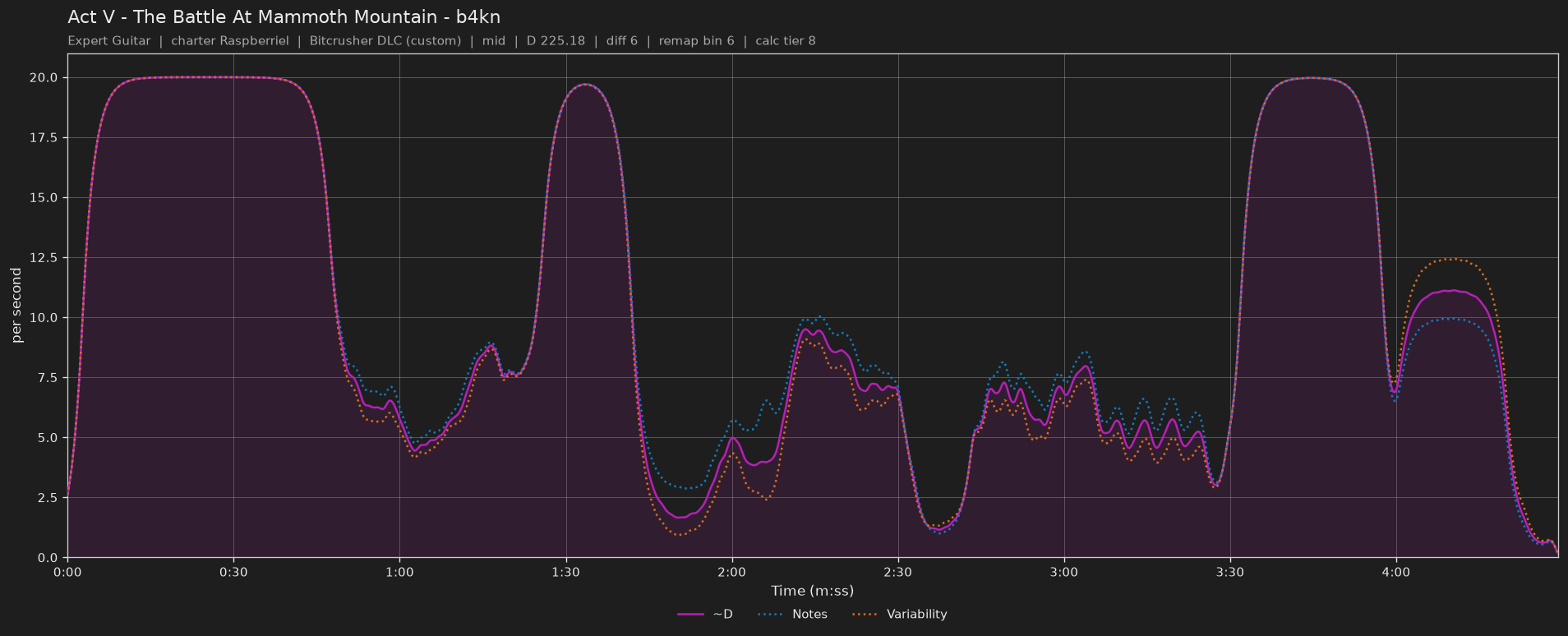Click the 17.5 y-axis tick label
1568x636 pixels.
click(44, 138)
